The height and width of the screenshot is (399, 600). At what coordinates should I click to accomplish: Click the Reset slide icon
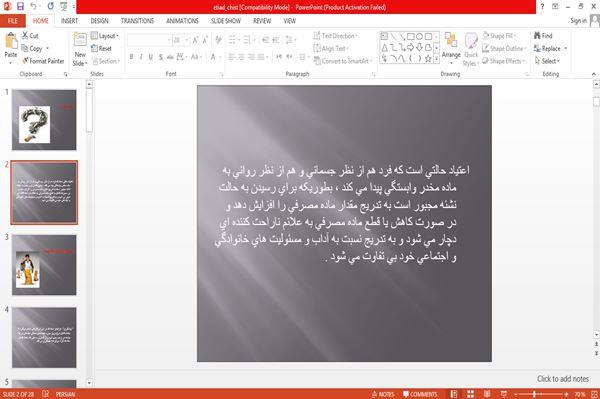[95, 49]
